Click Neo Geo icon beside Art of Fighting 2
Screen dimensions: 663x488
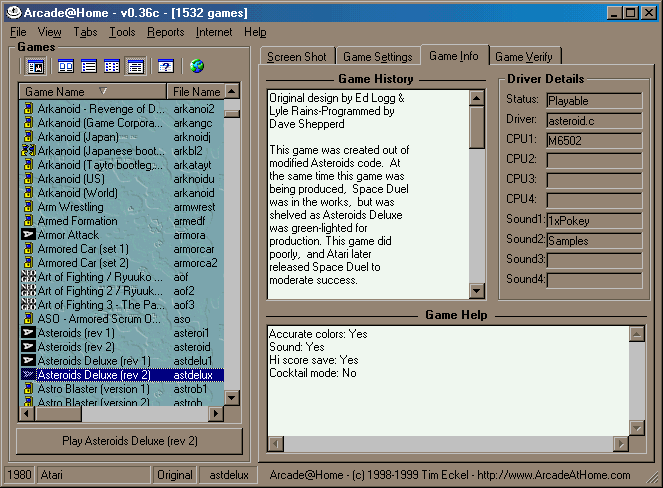click(x=28, y=290)
